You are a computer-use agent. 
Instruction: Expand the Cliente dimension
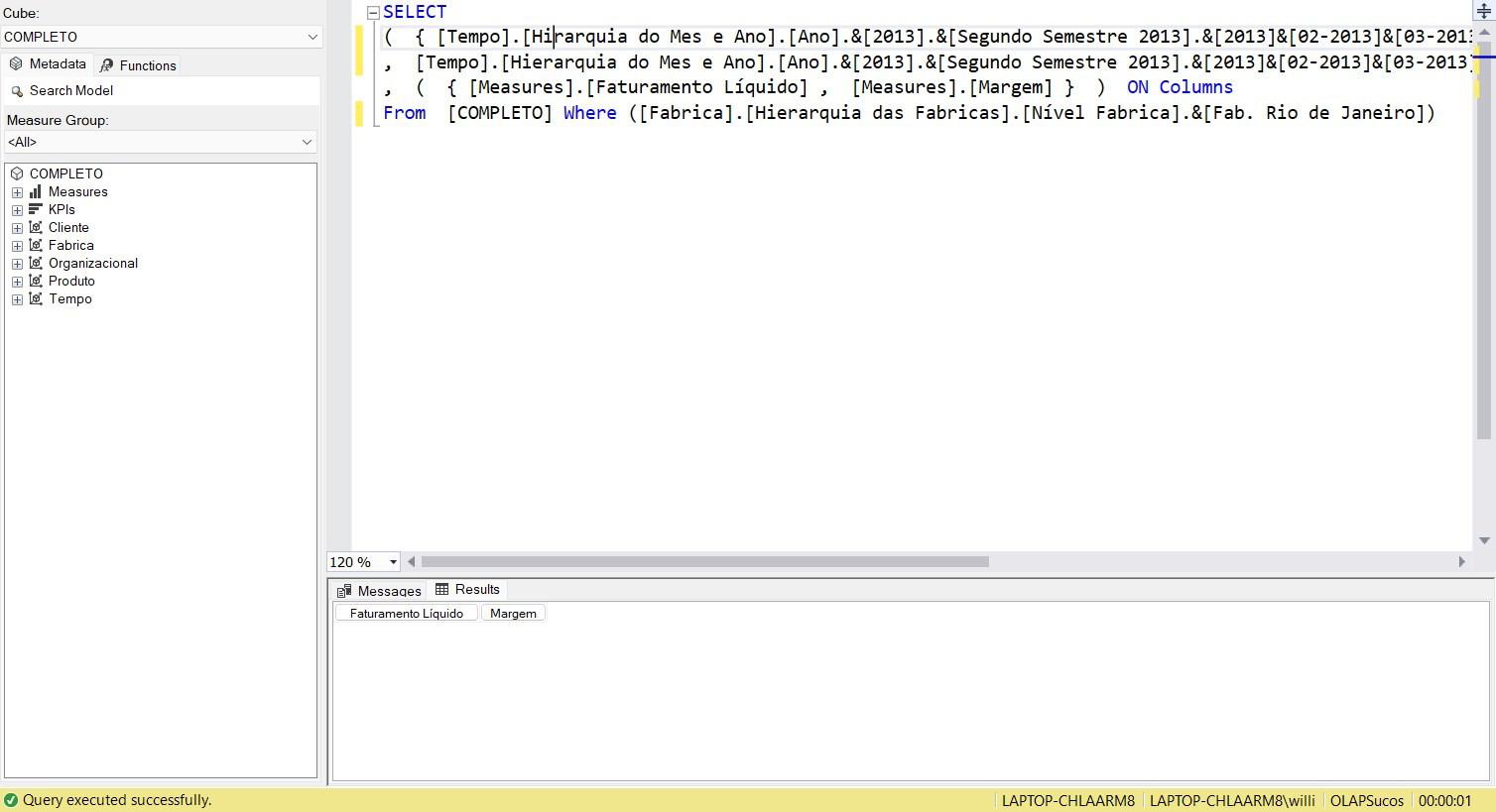point(17,228)
